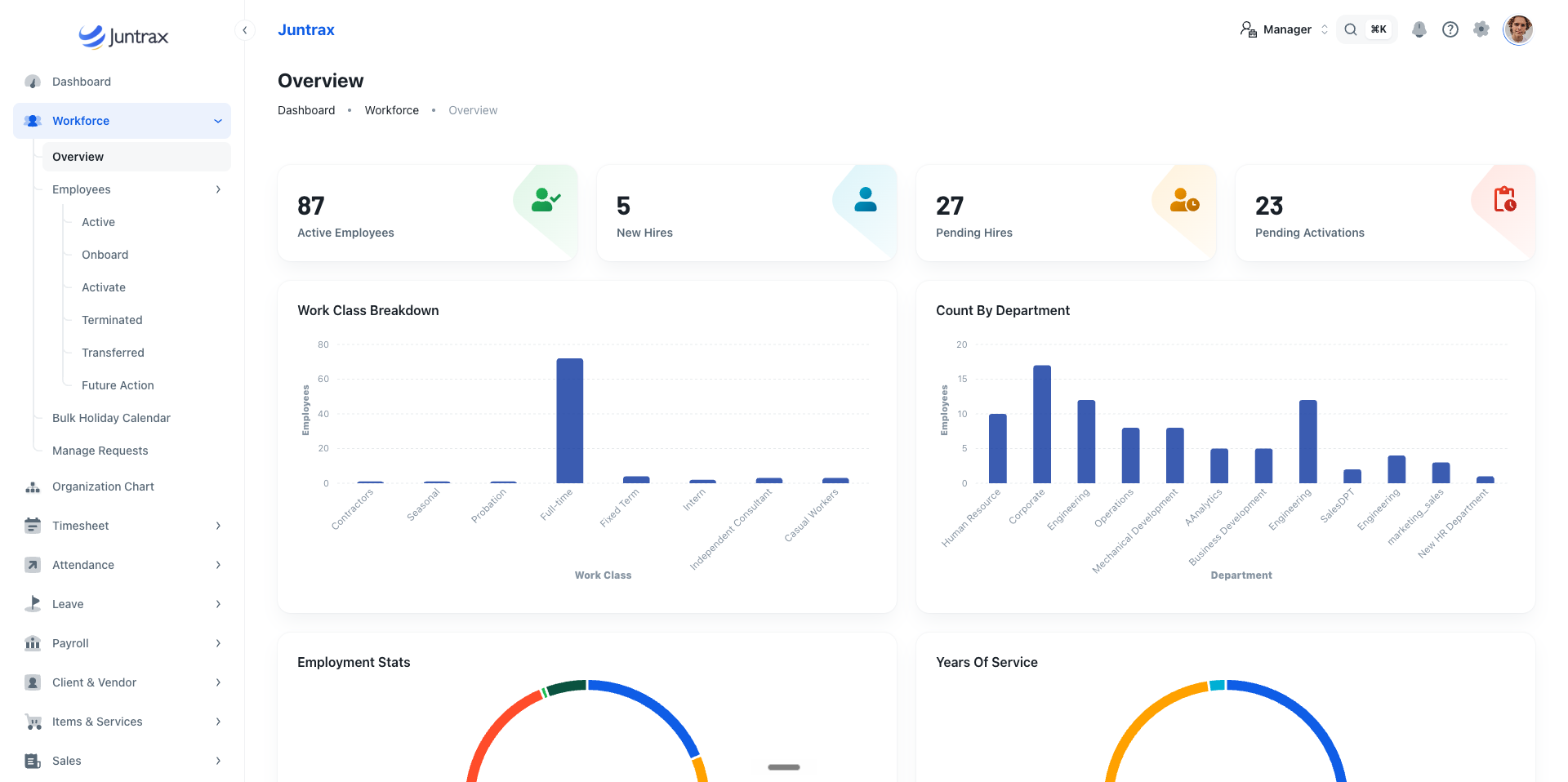Open the Manager role switcher dropdown
The image size is (1568, 782).
pos(1285,29)
